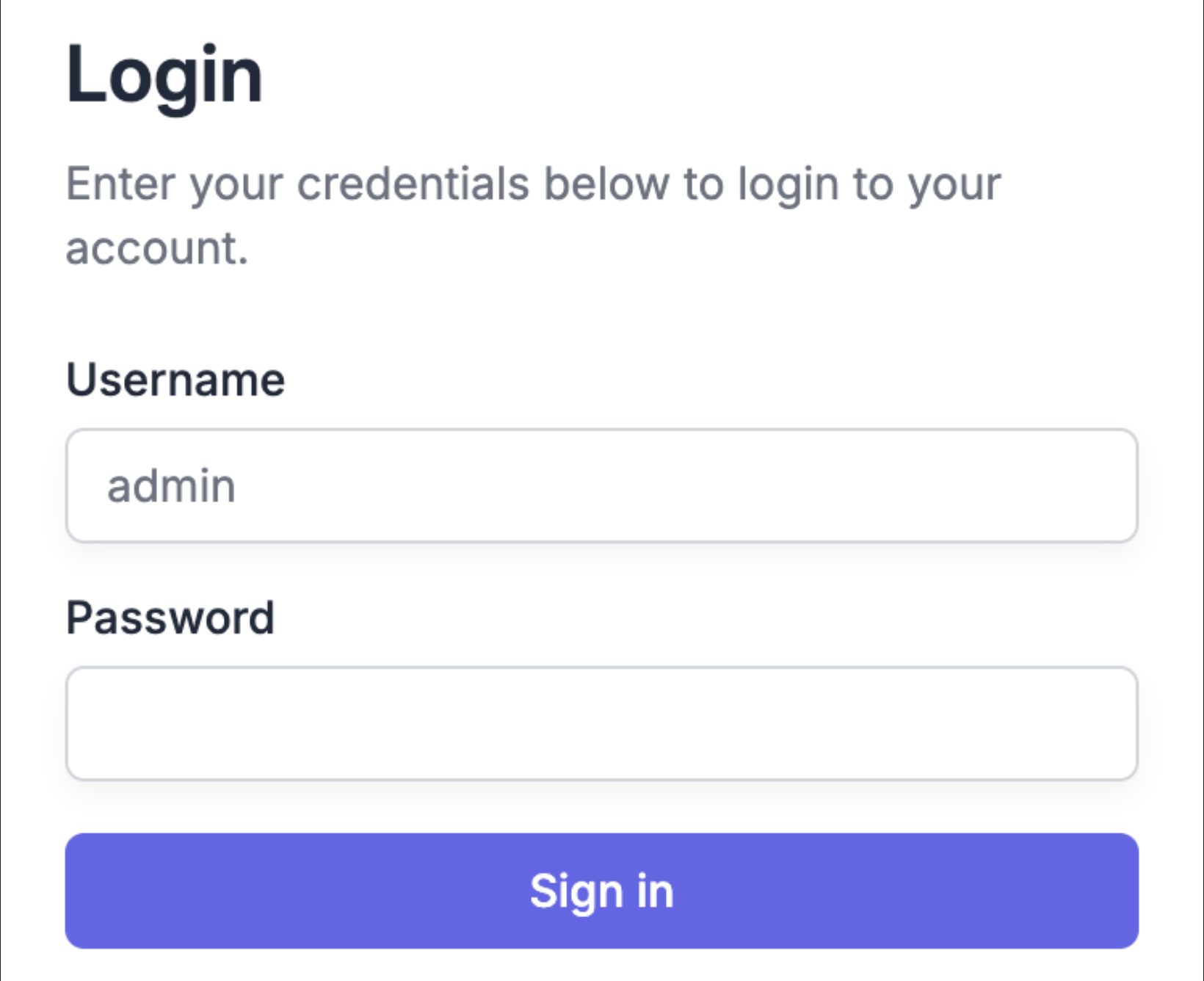Select the text box under Username
1204x981 pixels.
click(x=602, y=485)
